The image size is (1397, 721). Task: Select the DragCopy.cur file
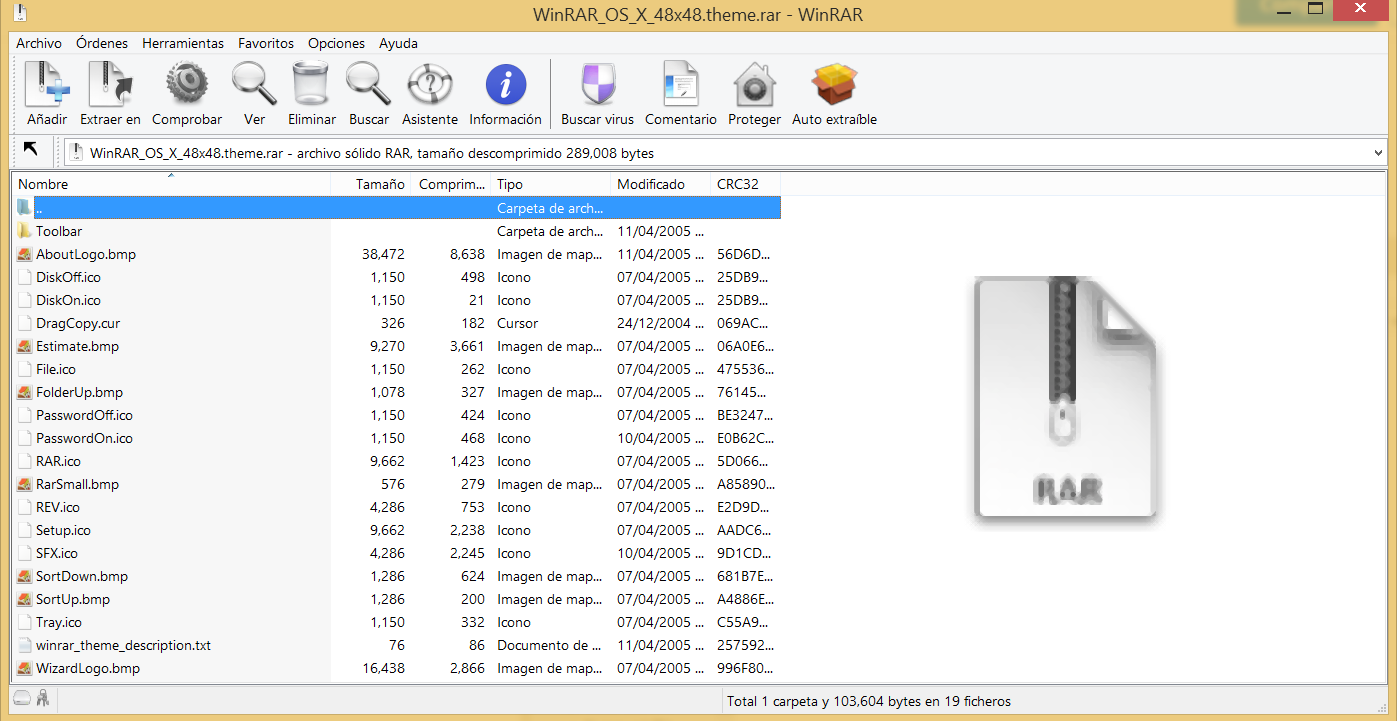(78, 323)
